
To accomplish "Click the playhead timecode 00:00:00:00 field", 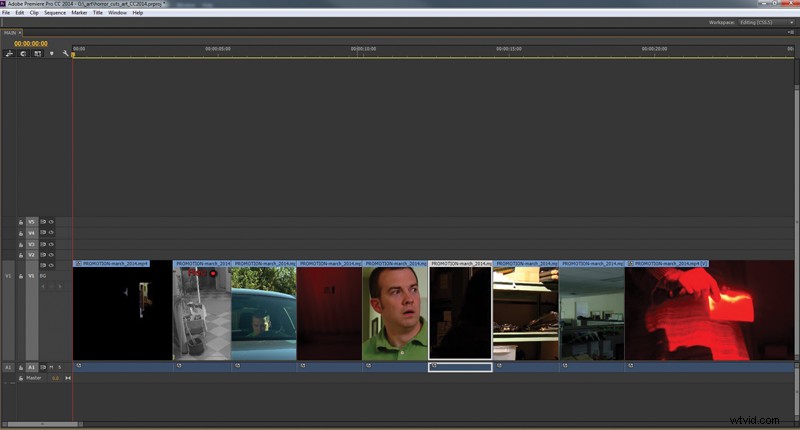I will pyautogui.click(x=31, y=44).
